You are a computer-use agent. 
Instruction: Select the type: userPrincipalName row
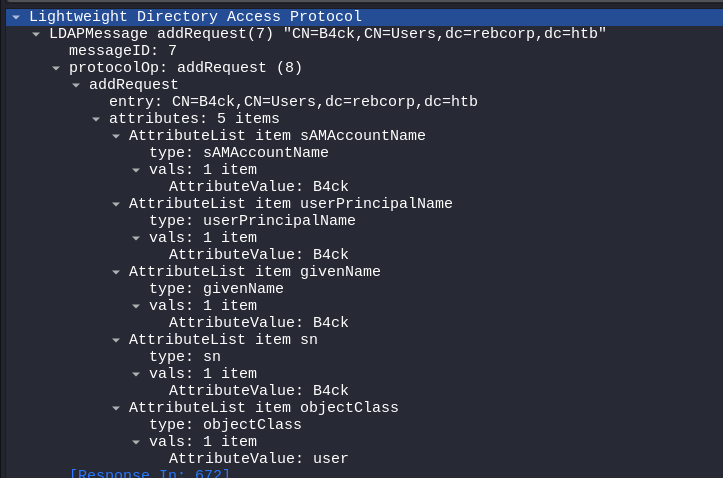pyautogui.click(x=252, y=221)
